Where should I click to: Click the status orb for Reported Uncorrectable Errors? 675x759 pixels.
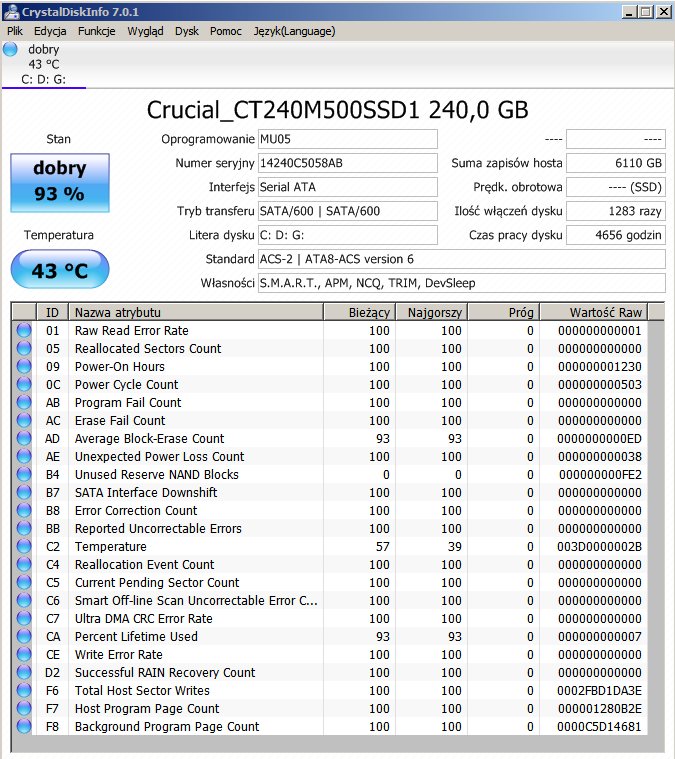24,528
